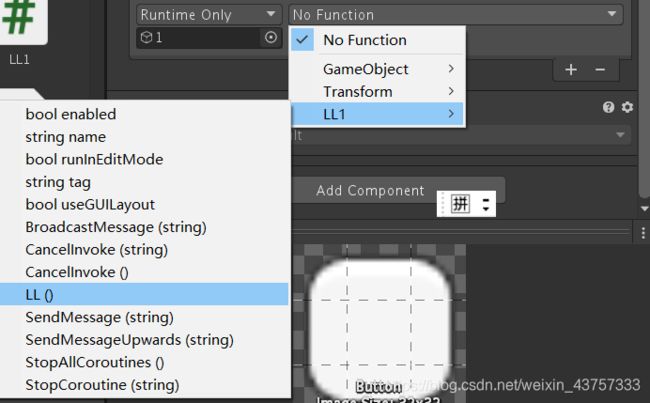Click the Button sprite preview thumbnail

click(380, 328)
